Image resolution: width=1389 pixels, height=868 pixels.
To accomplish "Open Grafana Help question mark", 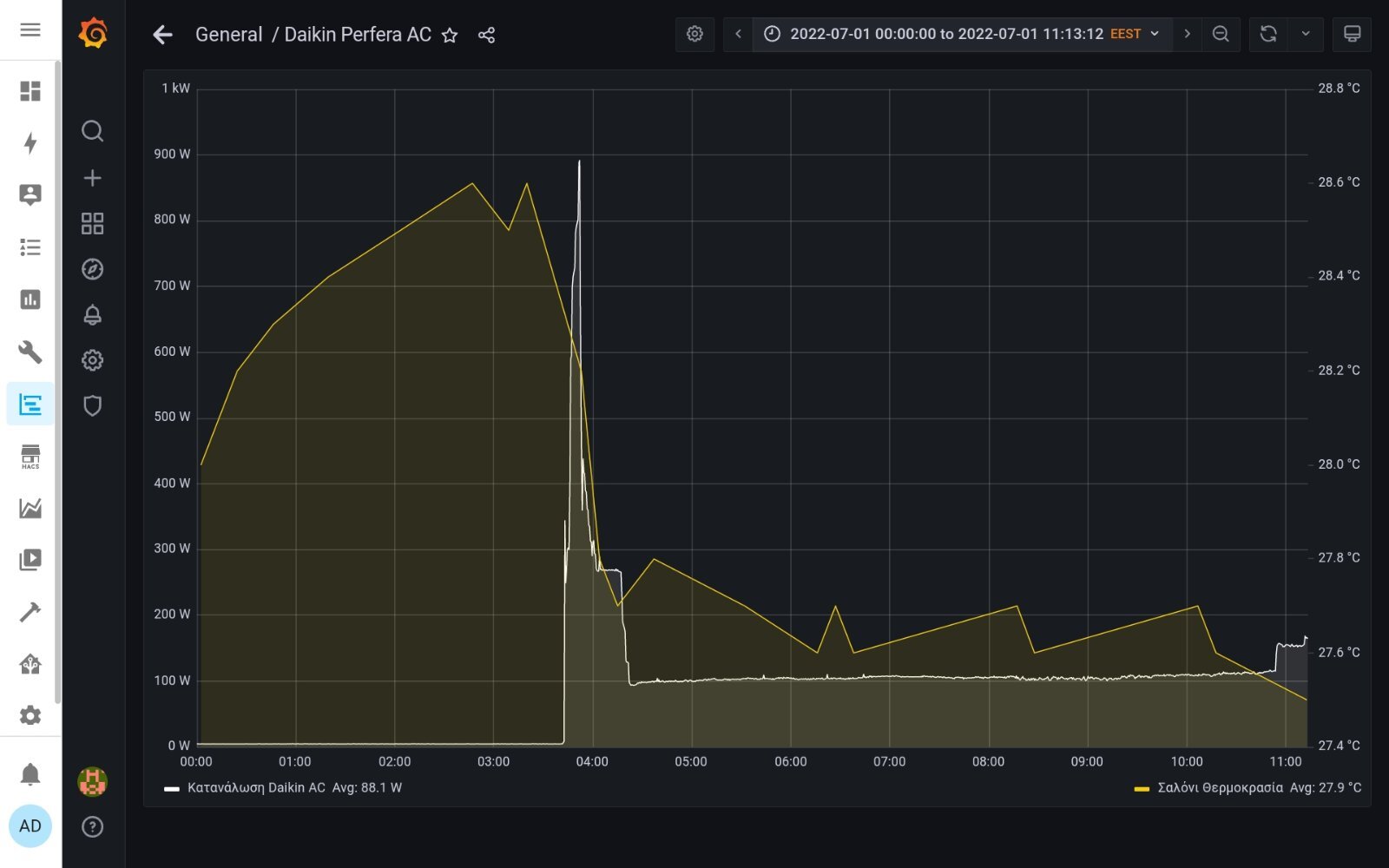I will pyautogui.click(x=92, y=826).
